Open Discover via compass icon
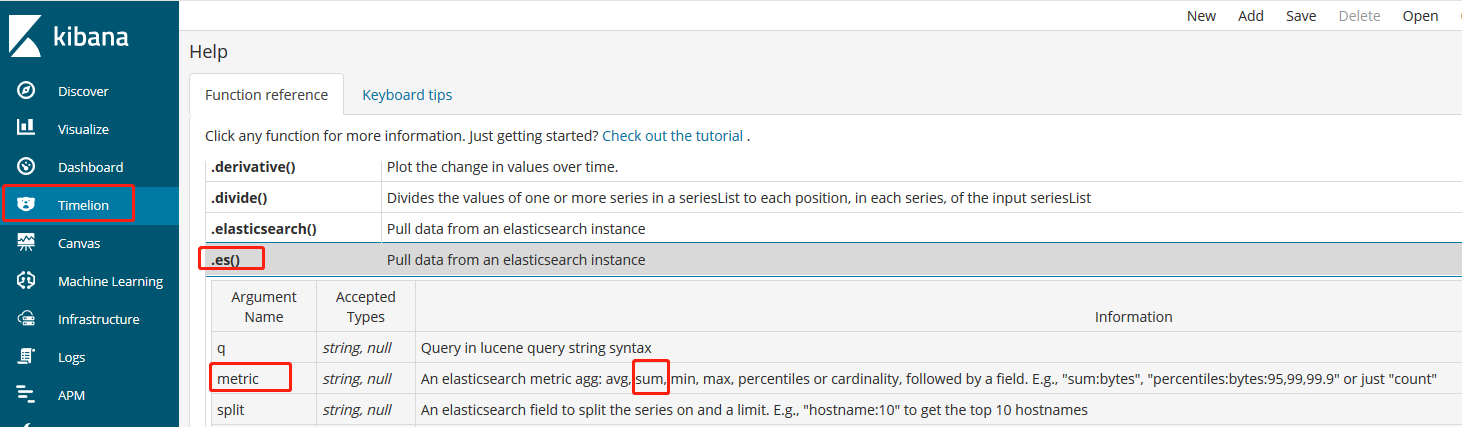Image resolution: width=1462 pixels, height=427 pixels. (x=26, y=91)
